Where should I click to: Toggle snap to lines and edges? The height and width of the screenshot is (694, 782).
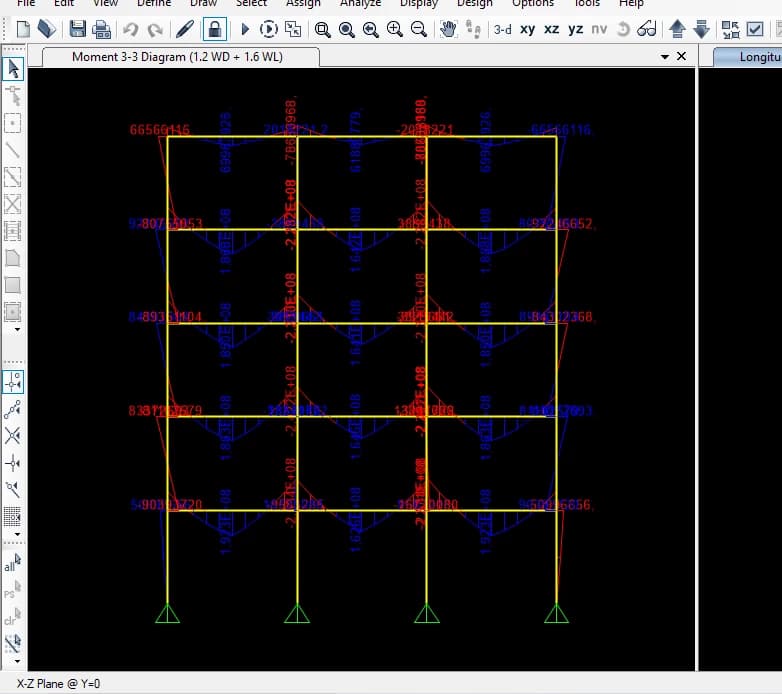13,490
